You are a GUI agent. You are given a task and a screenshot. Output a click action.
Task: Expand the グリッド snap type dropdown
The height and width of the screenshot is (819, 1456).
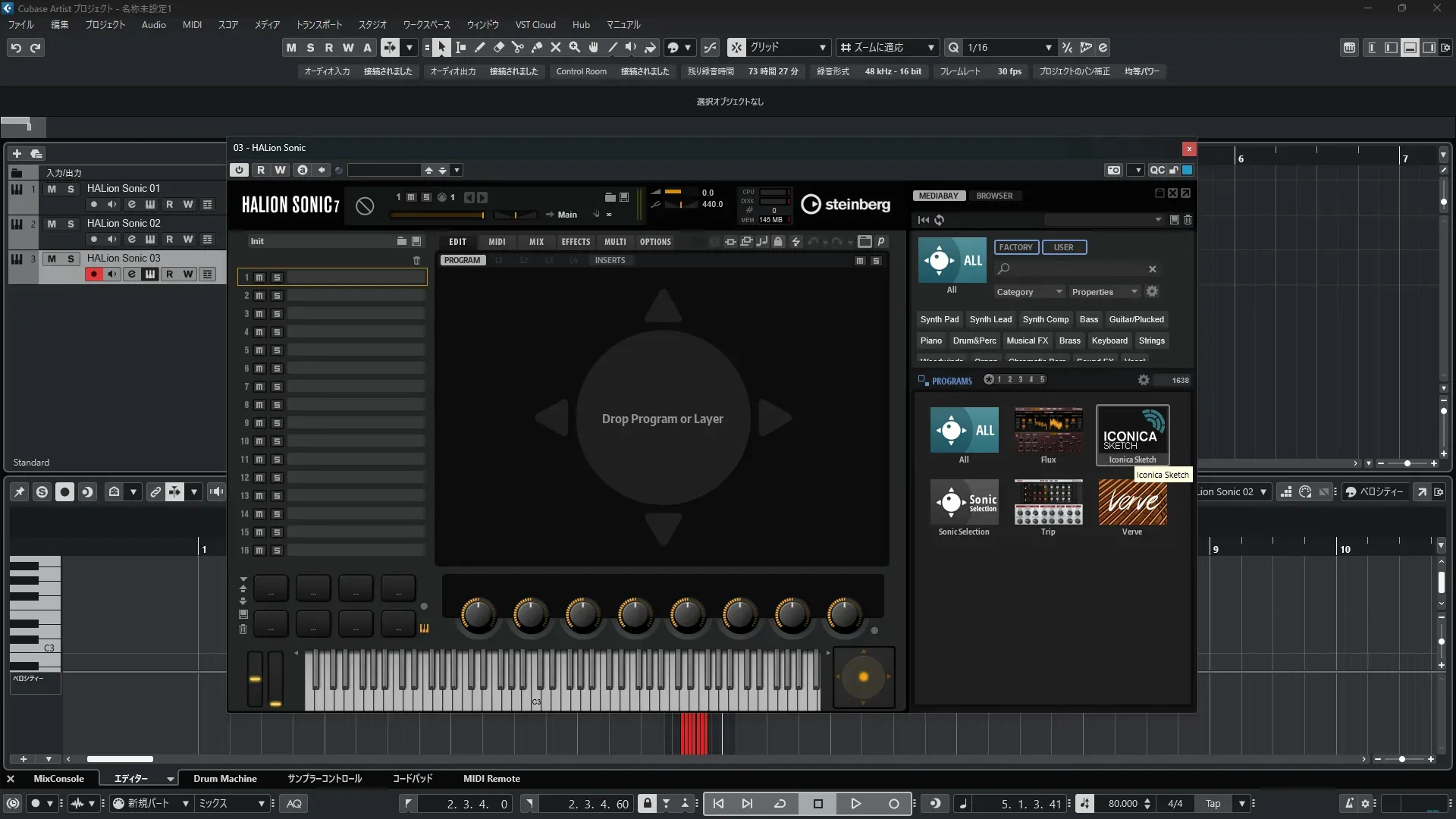[x=822, y=48]
